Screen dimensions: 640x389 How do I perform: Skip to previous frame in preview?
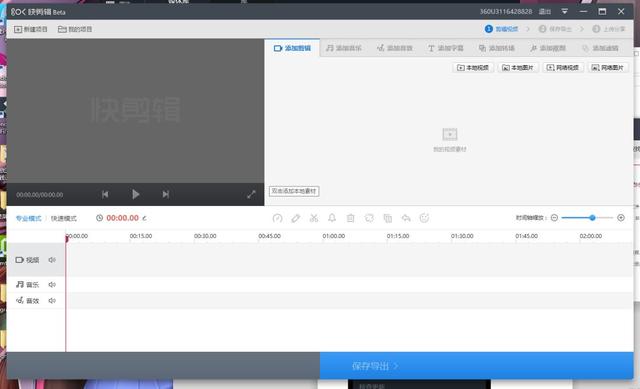coord(105,194)
